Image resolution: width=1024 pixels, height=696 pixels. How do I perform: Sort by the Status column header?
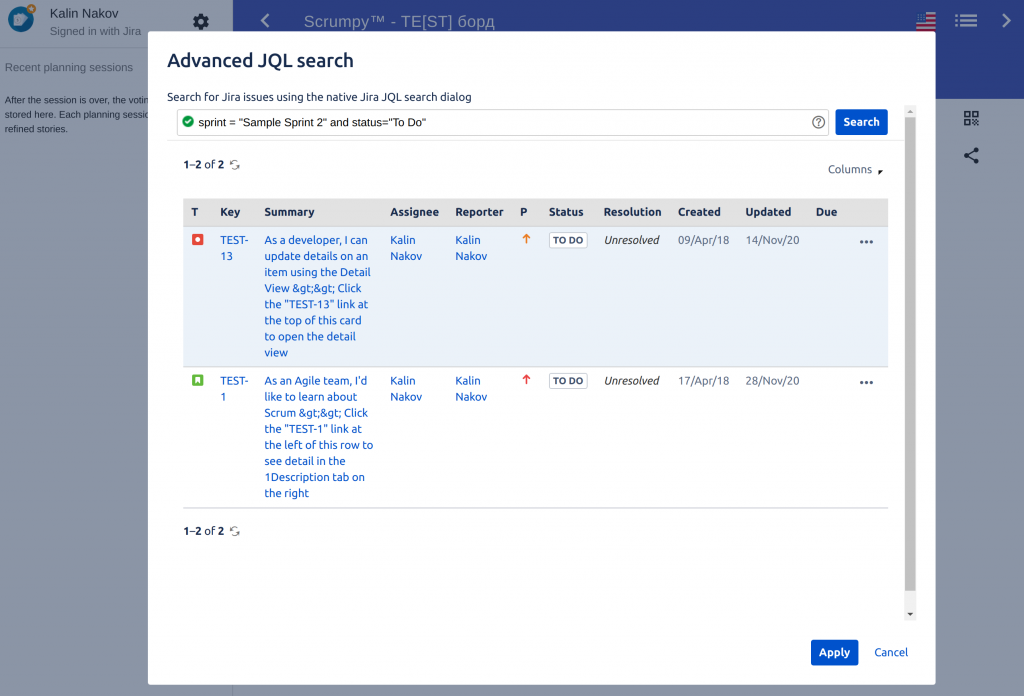(566, 212)
